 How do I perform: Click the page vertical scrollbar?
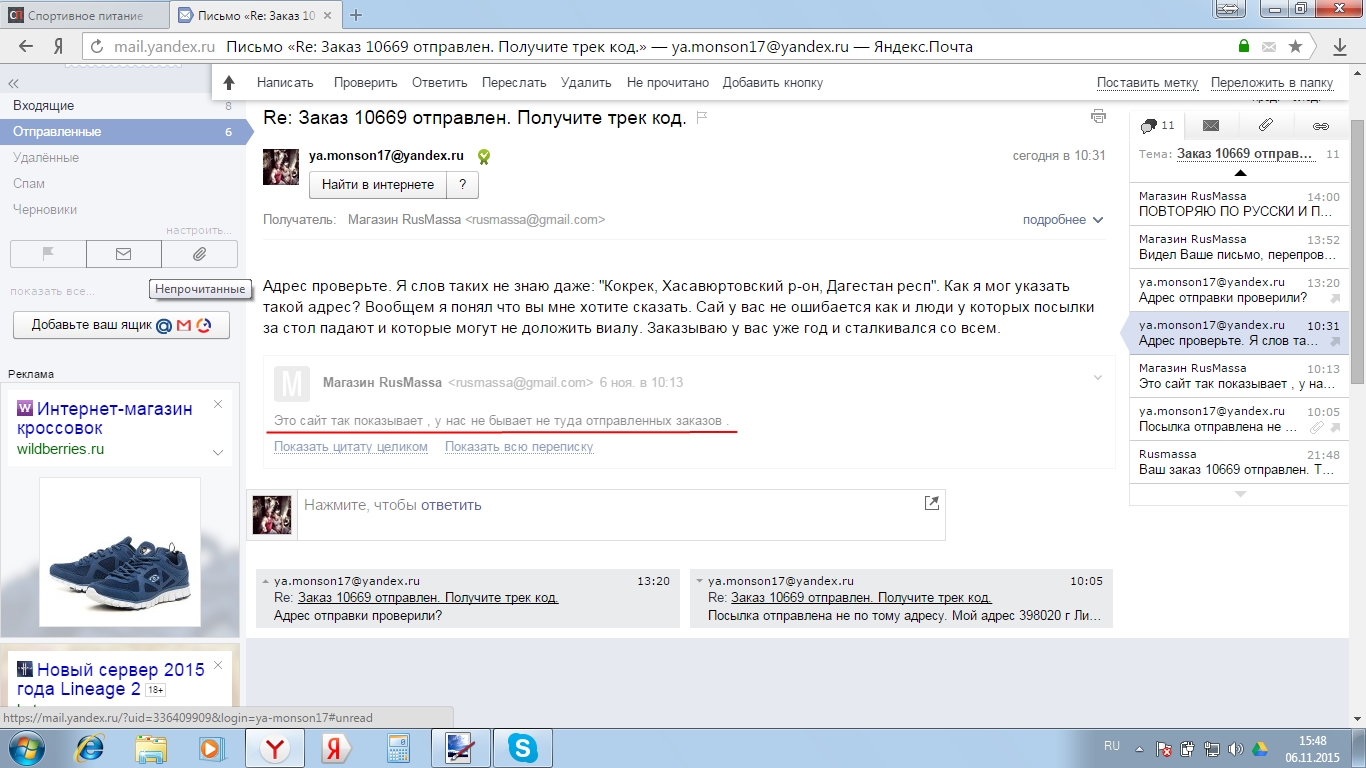[x=1357, y=250]
